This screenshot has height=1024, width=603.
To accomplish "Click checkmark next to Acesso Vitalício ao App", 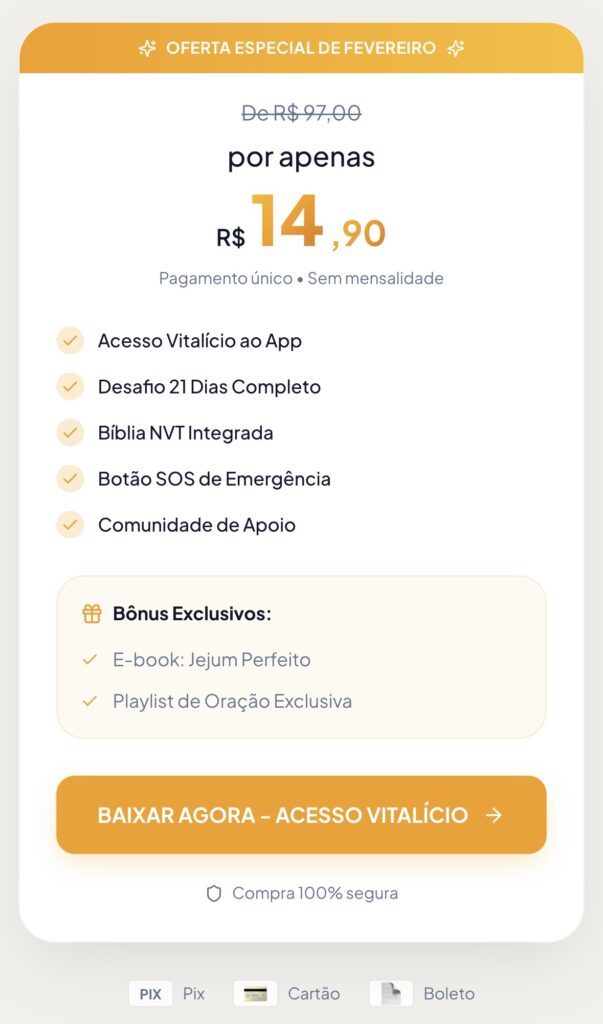I will tap(70, 341).
